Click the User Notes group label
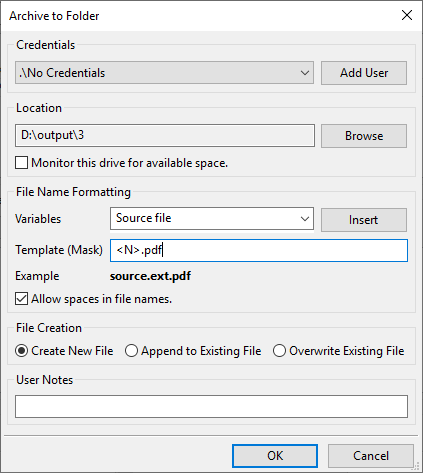Image resolution: width=423 pixels, height=473 pixels. [44, 380]
